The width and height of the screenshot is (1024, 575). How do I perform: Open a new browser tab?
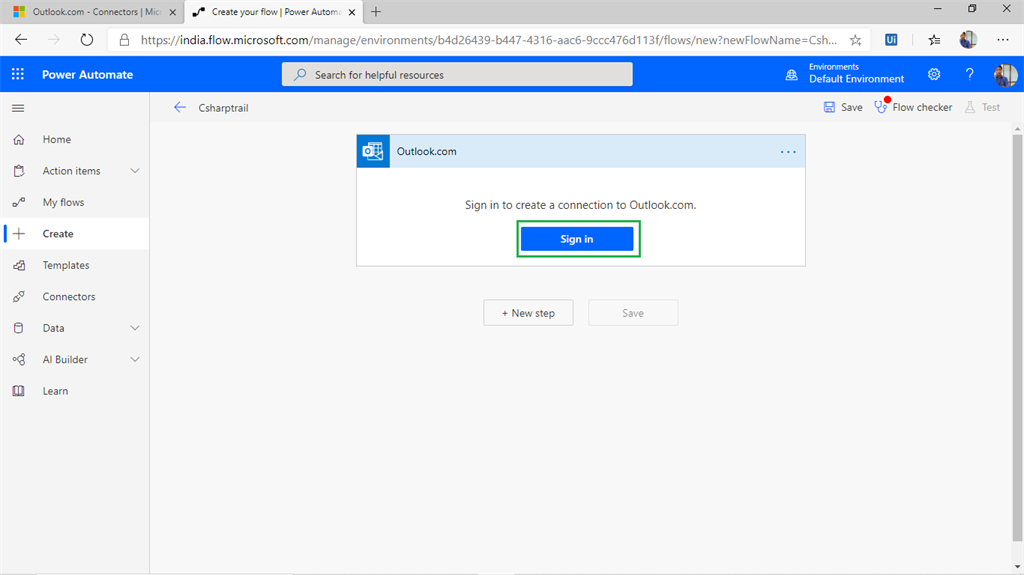pos(376,12)
